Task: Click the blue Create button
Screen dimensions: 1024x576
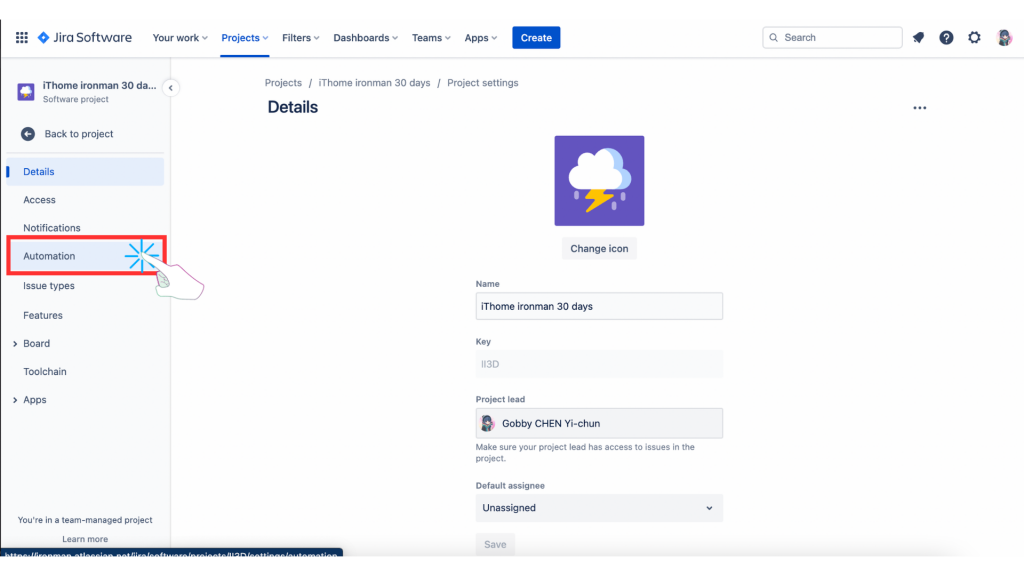Action: 536,38
